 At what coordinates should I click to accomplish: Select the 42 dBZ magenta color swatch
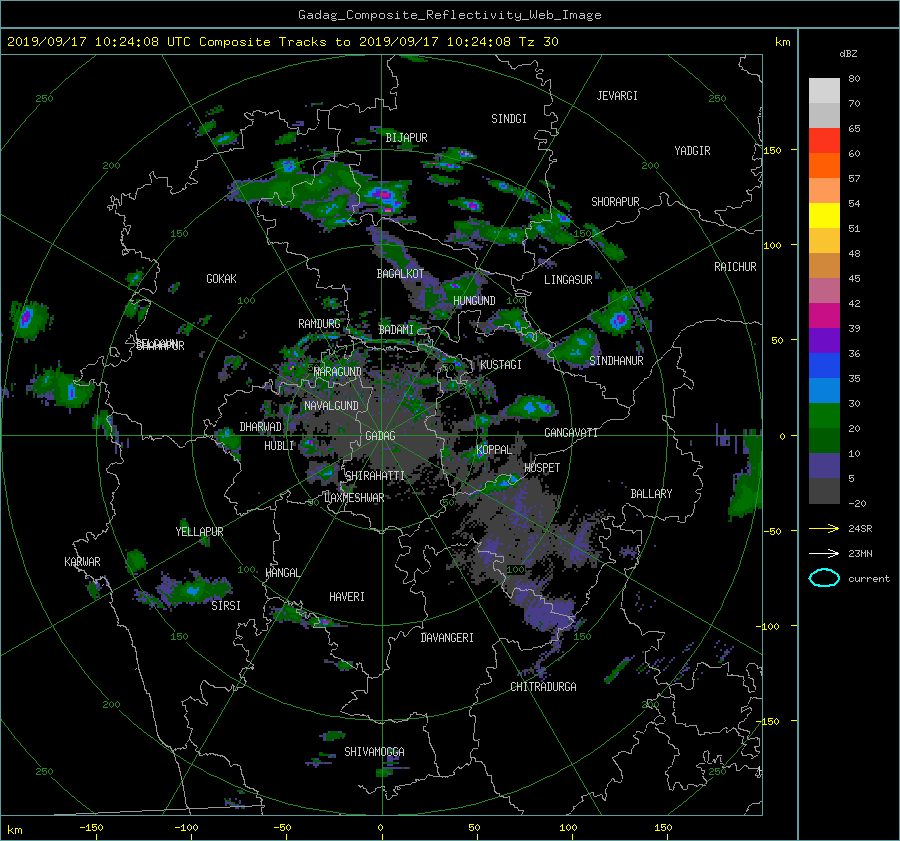tap(824, 316)
